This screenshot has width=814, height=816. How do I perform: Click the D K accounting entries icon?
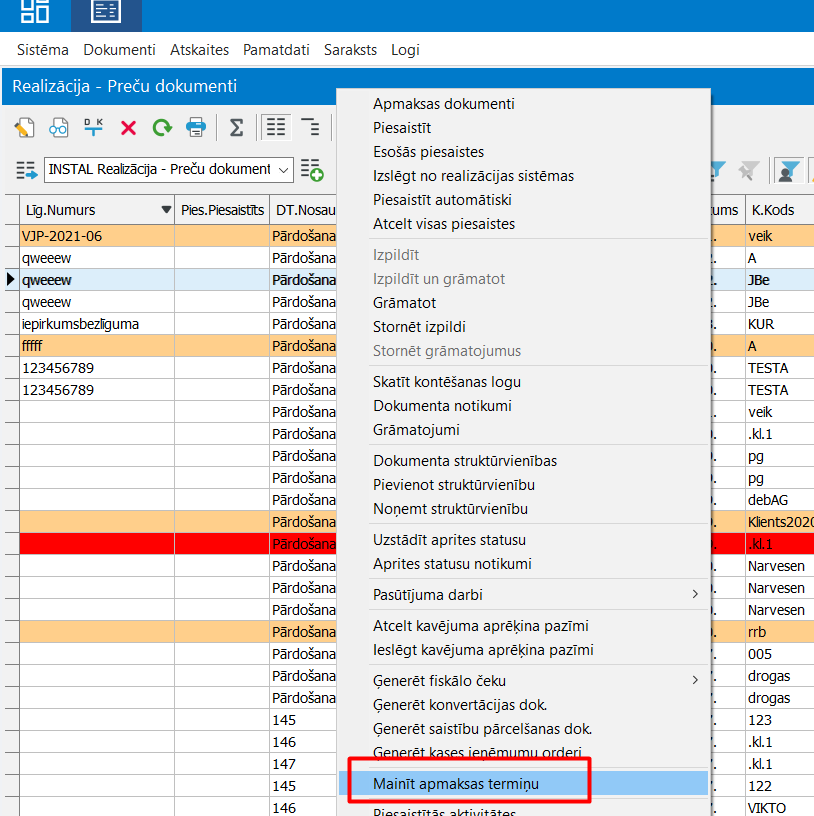point(94,127)
